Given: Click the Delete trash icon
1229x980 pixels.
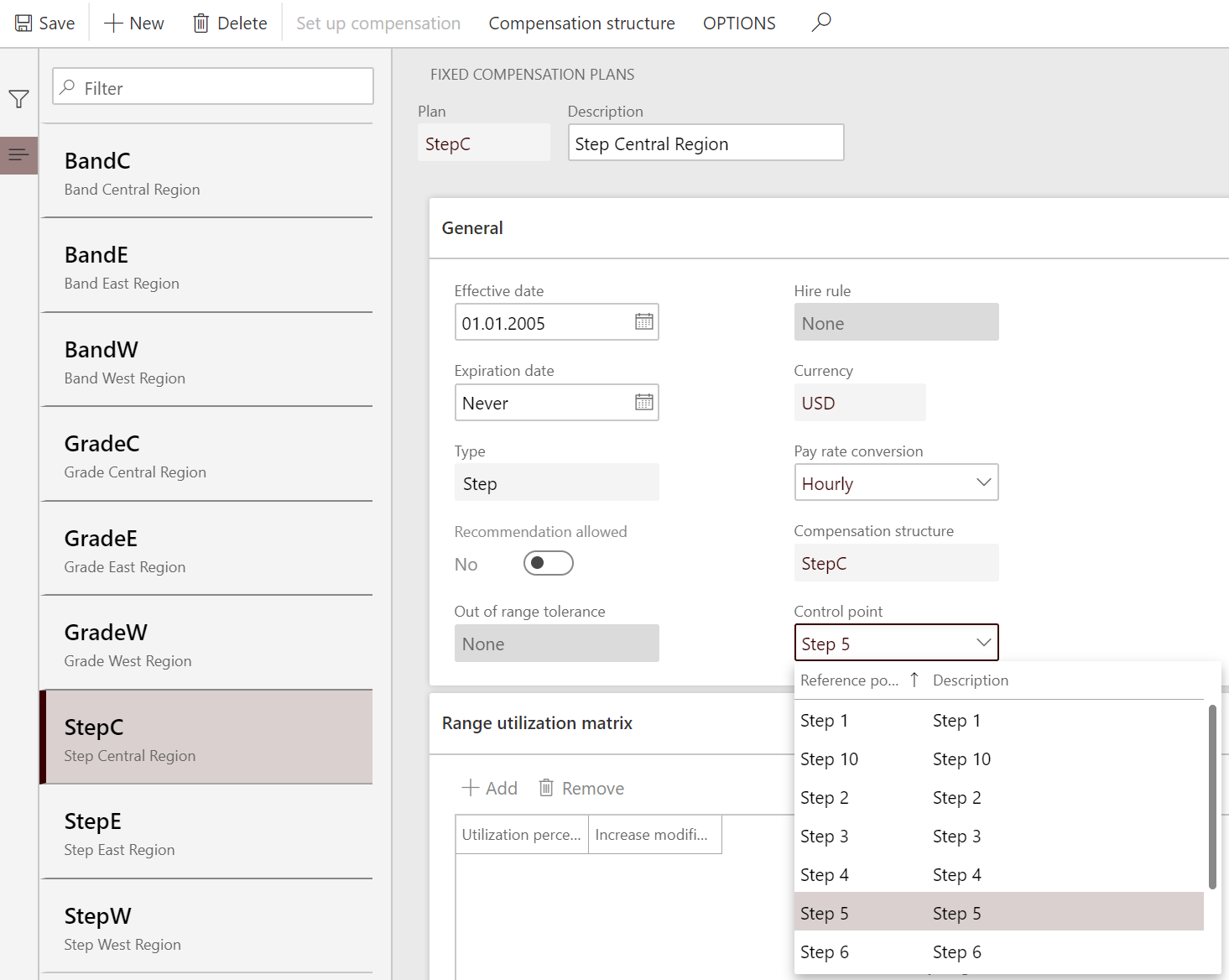Looking at the screenshot, I should [x=200, y=23].
